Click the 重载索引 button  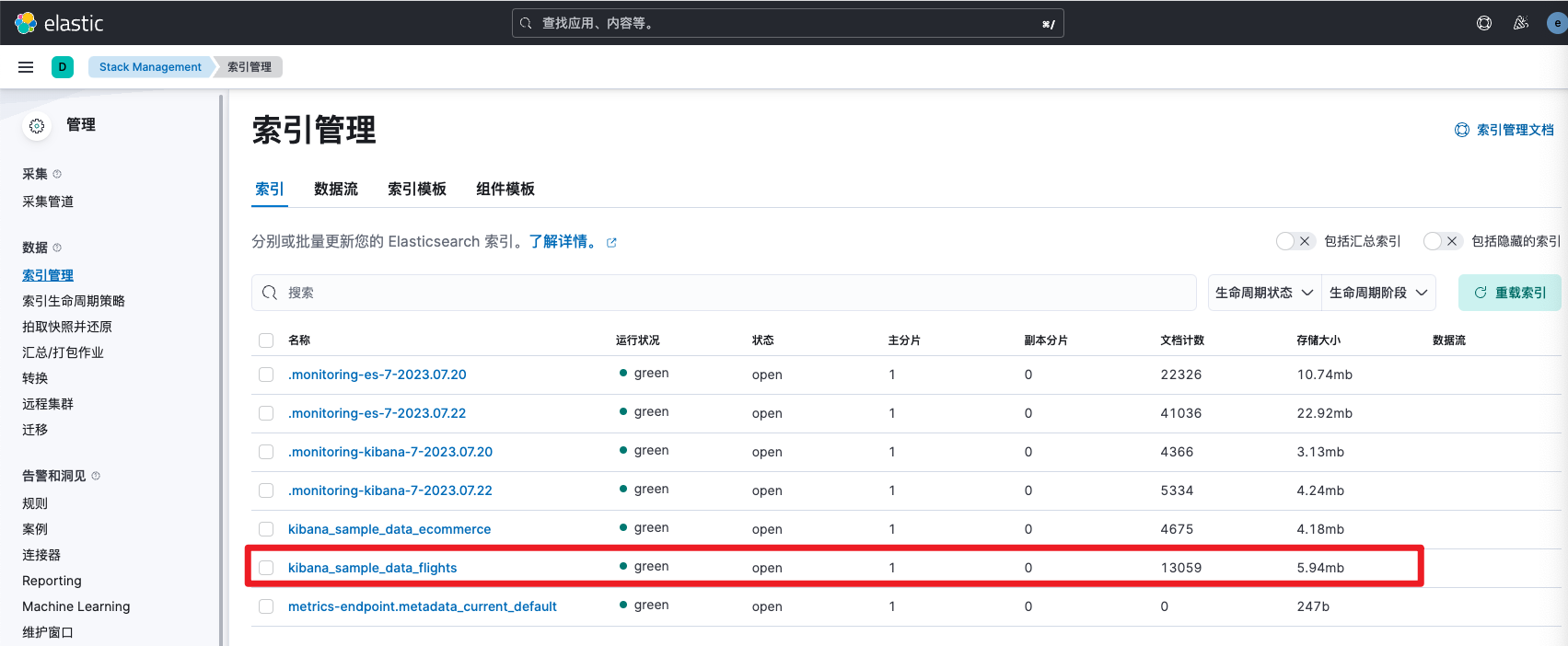(1510, 293)
